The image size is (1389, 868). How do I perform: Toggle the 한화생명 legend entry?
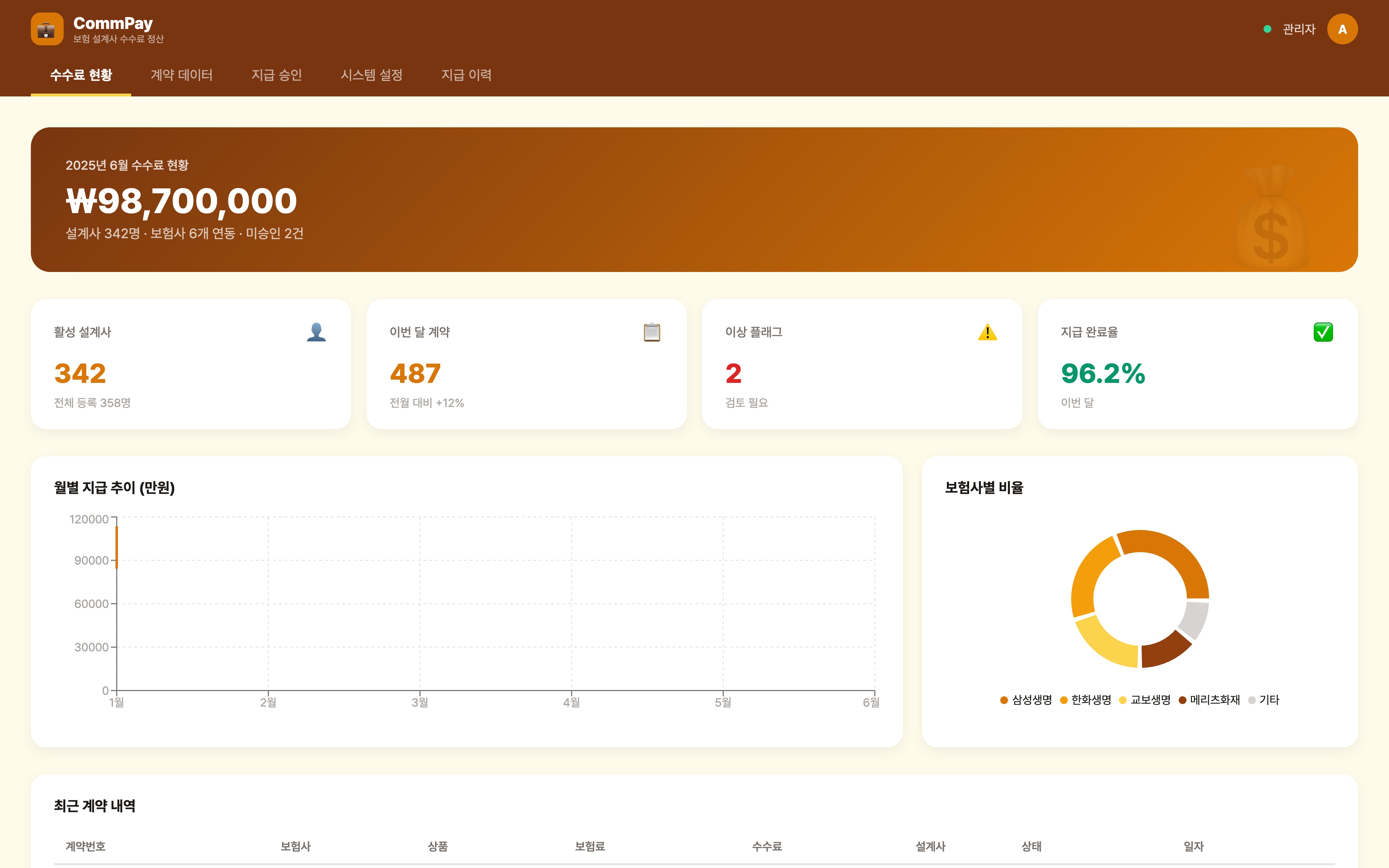(1091, 700)
